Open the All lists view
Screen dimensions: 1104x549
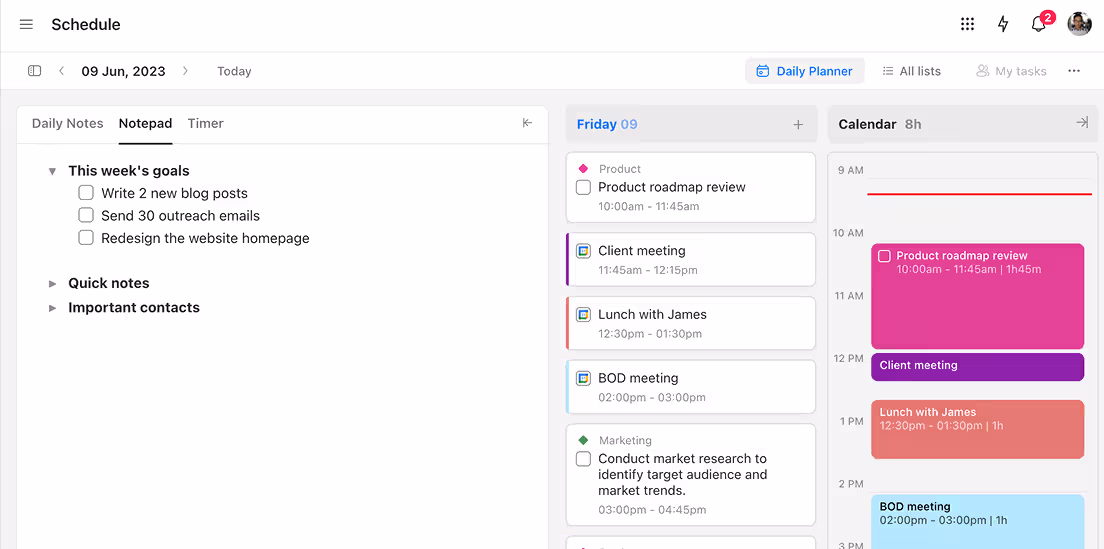tap(911, 71)
